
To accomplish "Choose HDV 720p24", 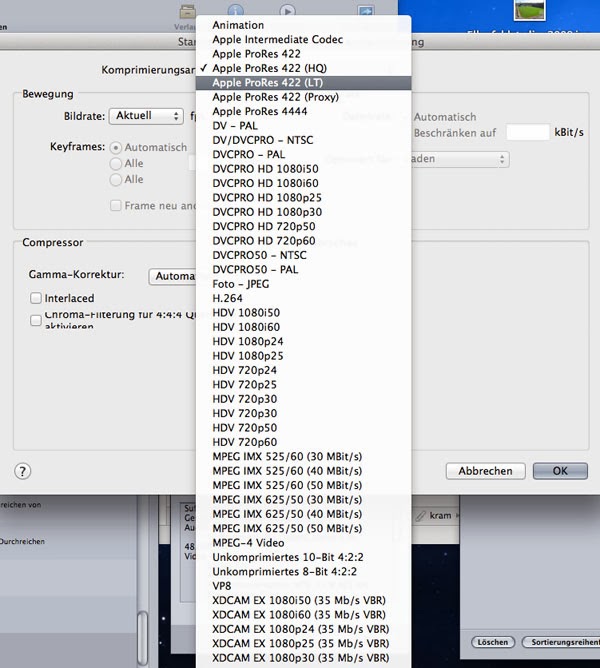I will (x=303, y=370).
